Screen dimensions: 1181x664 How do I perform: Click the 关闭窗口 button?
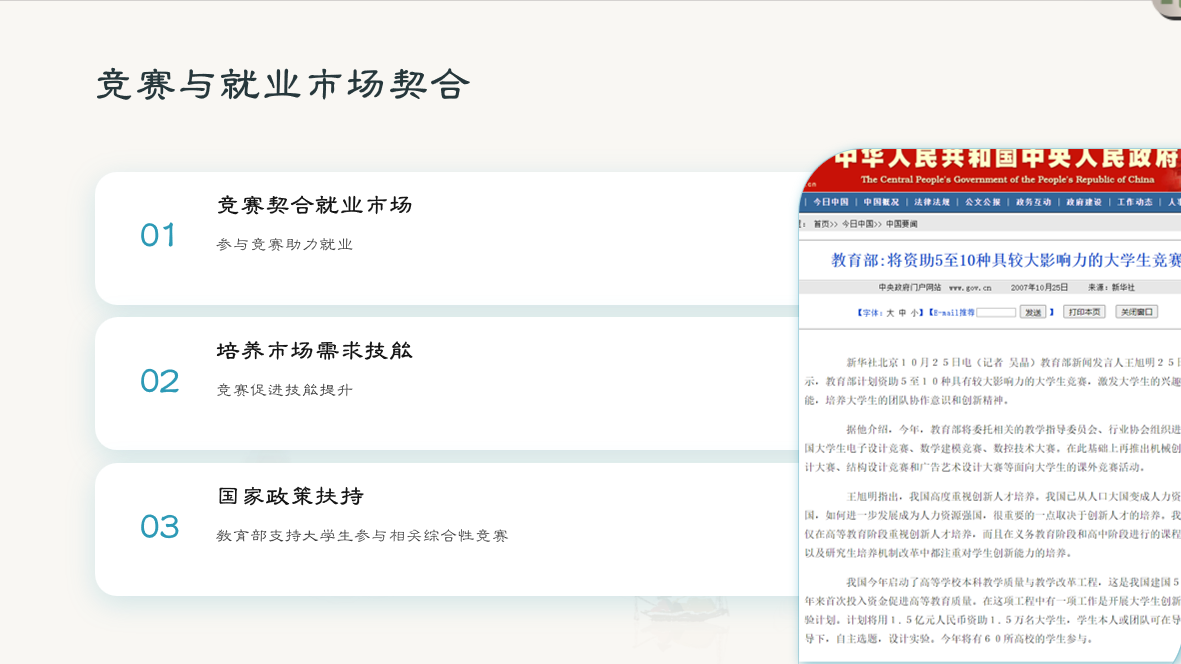(x=1136, y=312)
